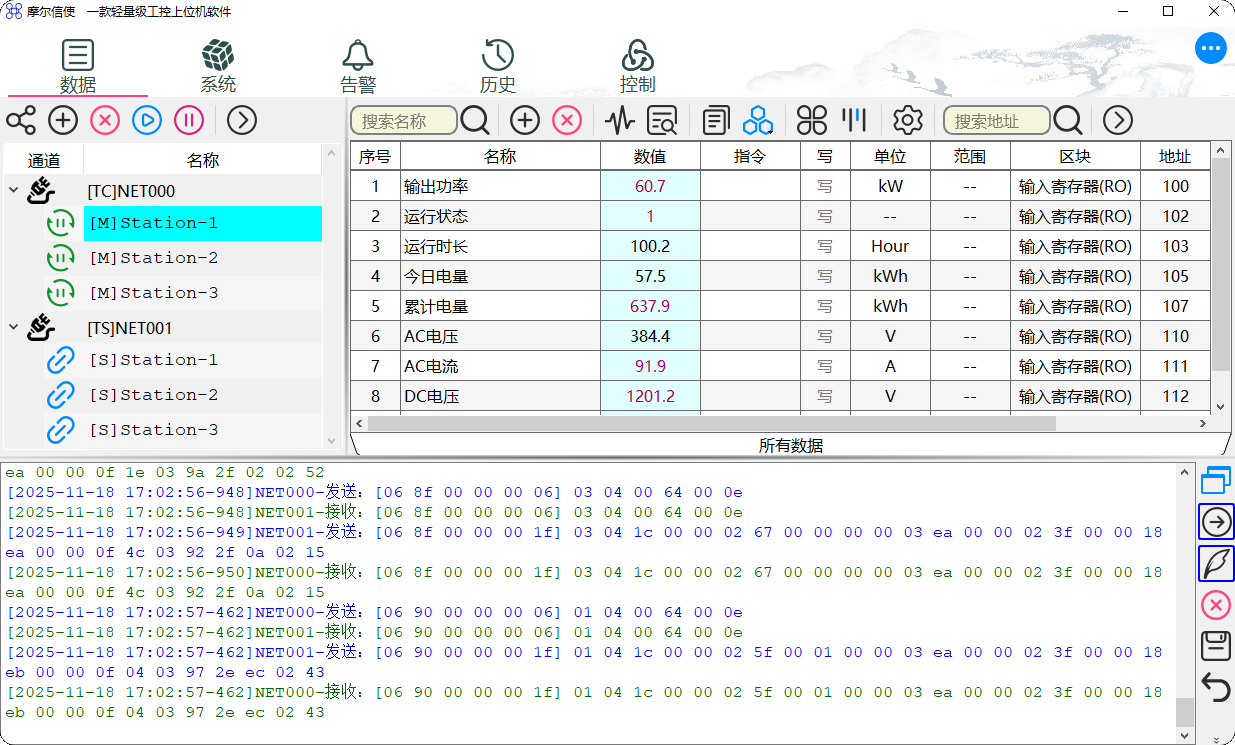Image resolution: width=1235 pixels, height=745 pixels.
Task: Switch to the 数据 tab
Action: click(x=78, y=67)
